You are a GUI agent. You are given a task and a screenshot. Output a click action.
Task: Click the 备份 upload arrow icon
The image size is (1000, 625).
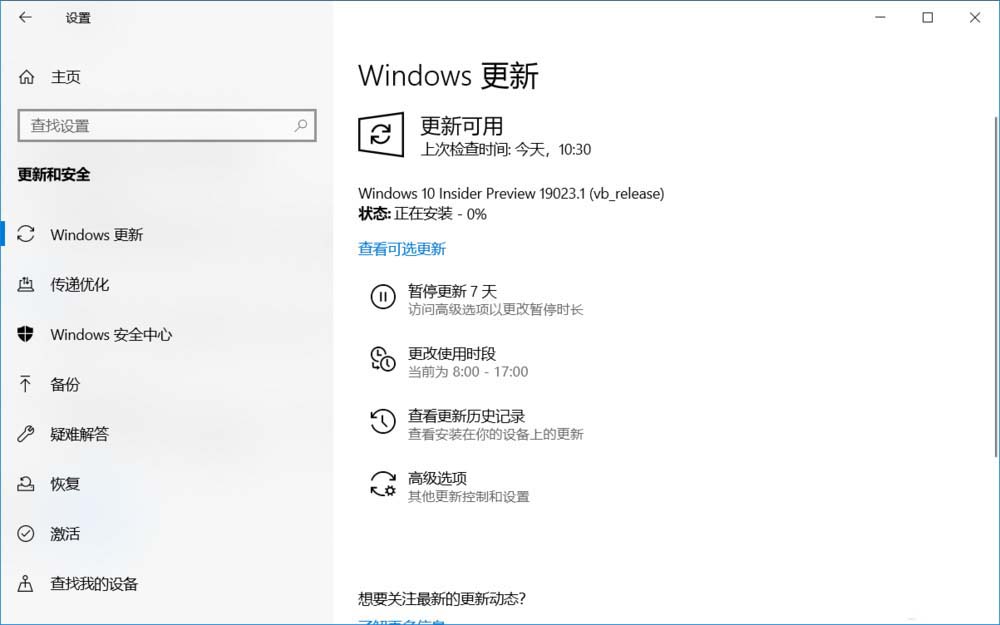pos(26,383)
